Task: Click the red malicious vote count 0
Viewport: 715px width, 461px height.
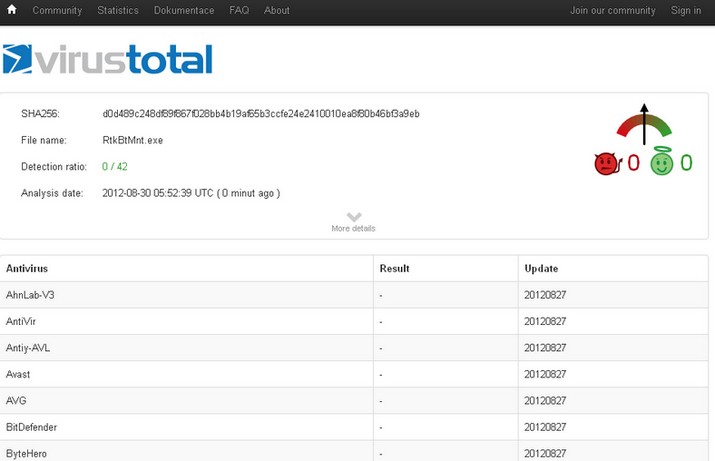Action: 633,163
